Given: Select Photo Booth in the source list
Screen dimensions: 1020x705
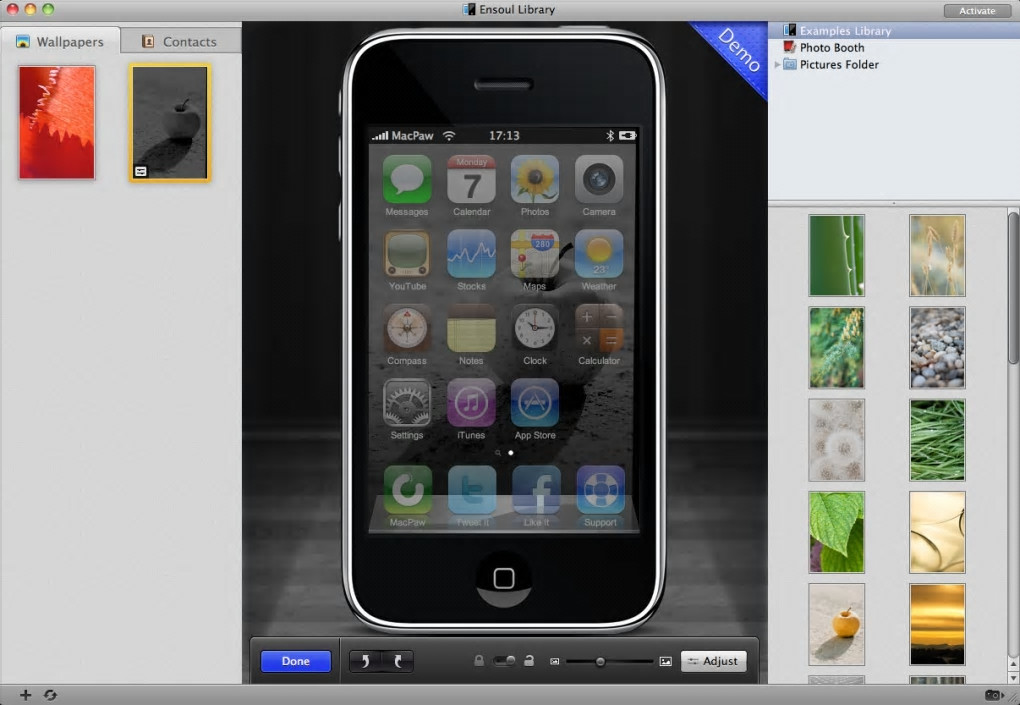Looking at the screenshot, I should tap(893, 47).
